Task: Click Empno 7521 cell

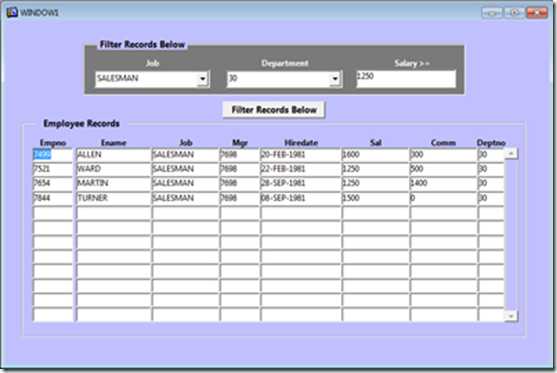Action: (x=53, y=169)
